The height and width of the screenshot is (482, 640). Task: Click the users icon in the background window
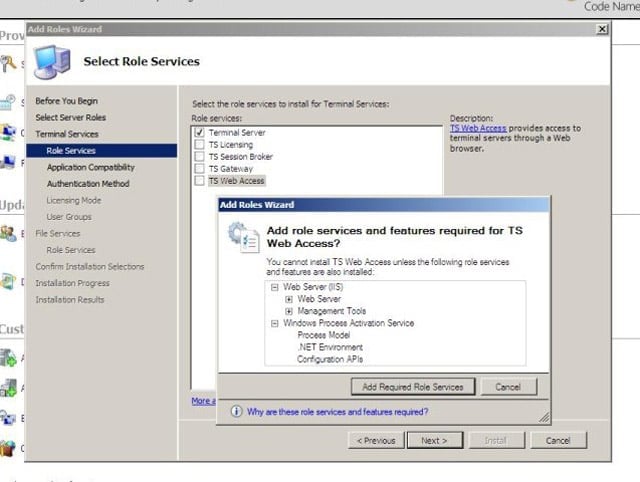point(8,233)
